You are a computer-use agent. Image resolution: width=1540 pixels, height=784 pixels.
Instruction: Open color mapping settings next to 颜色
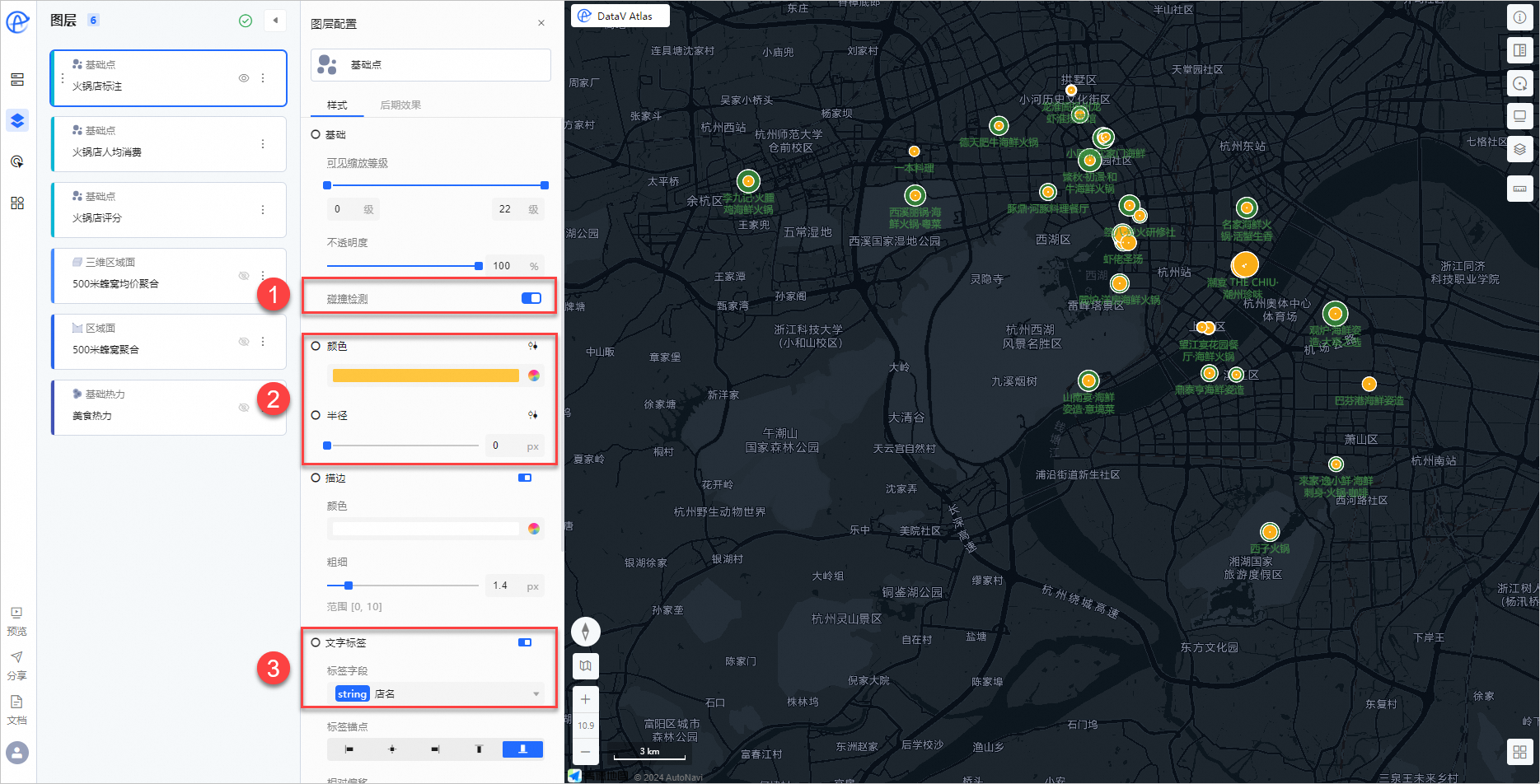coord(533,346)
